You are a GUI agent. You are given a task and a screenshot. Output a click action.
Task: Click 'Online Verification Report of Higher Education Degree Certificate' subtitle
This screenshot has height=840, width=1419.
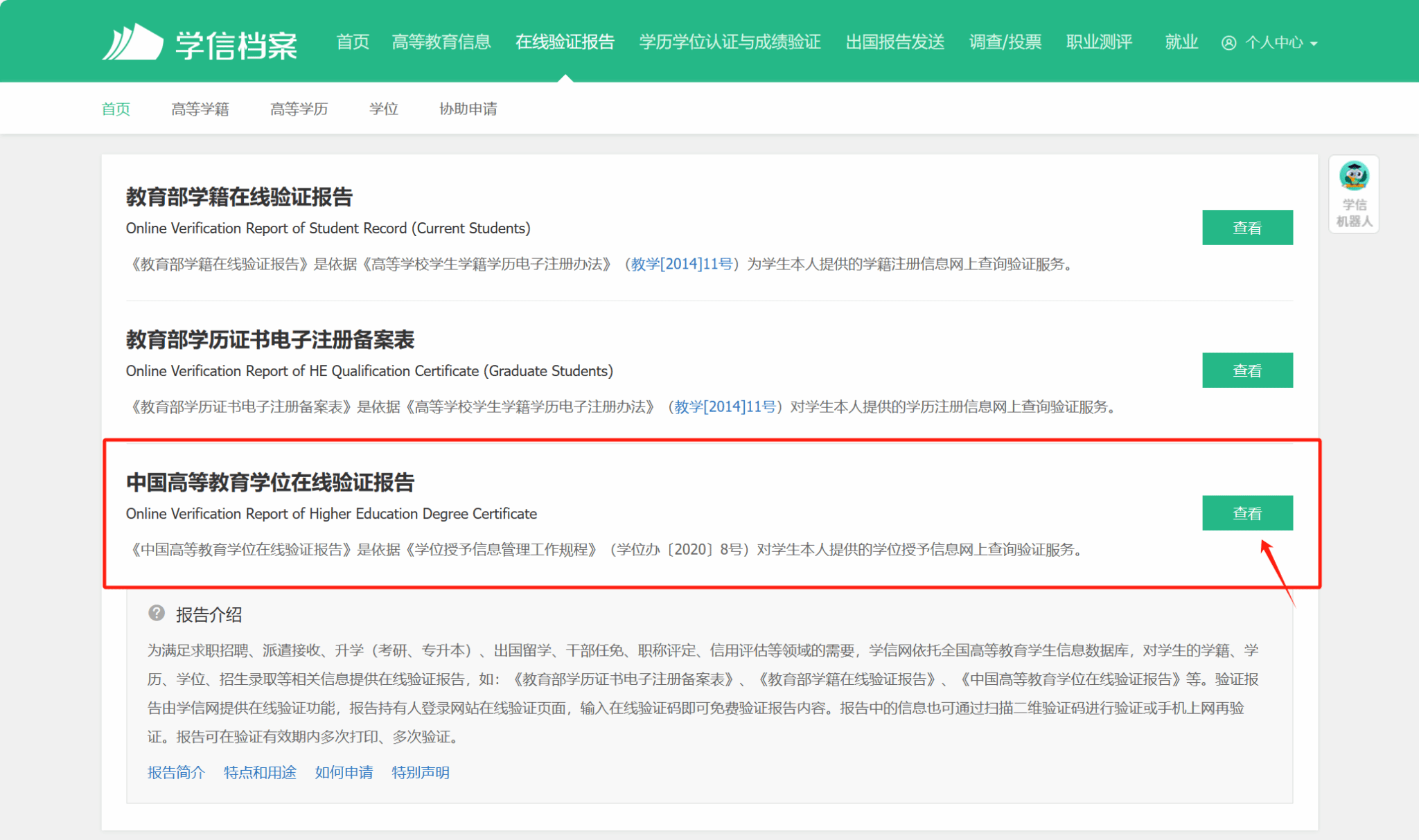[x=331, y=513]
